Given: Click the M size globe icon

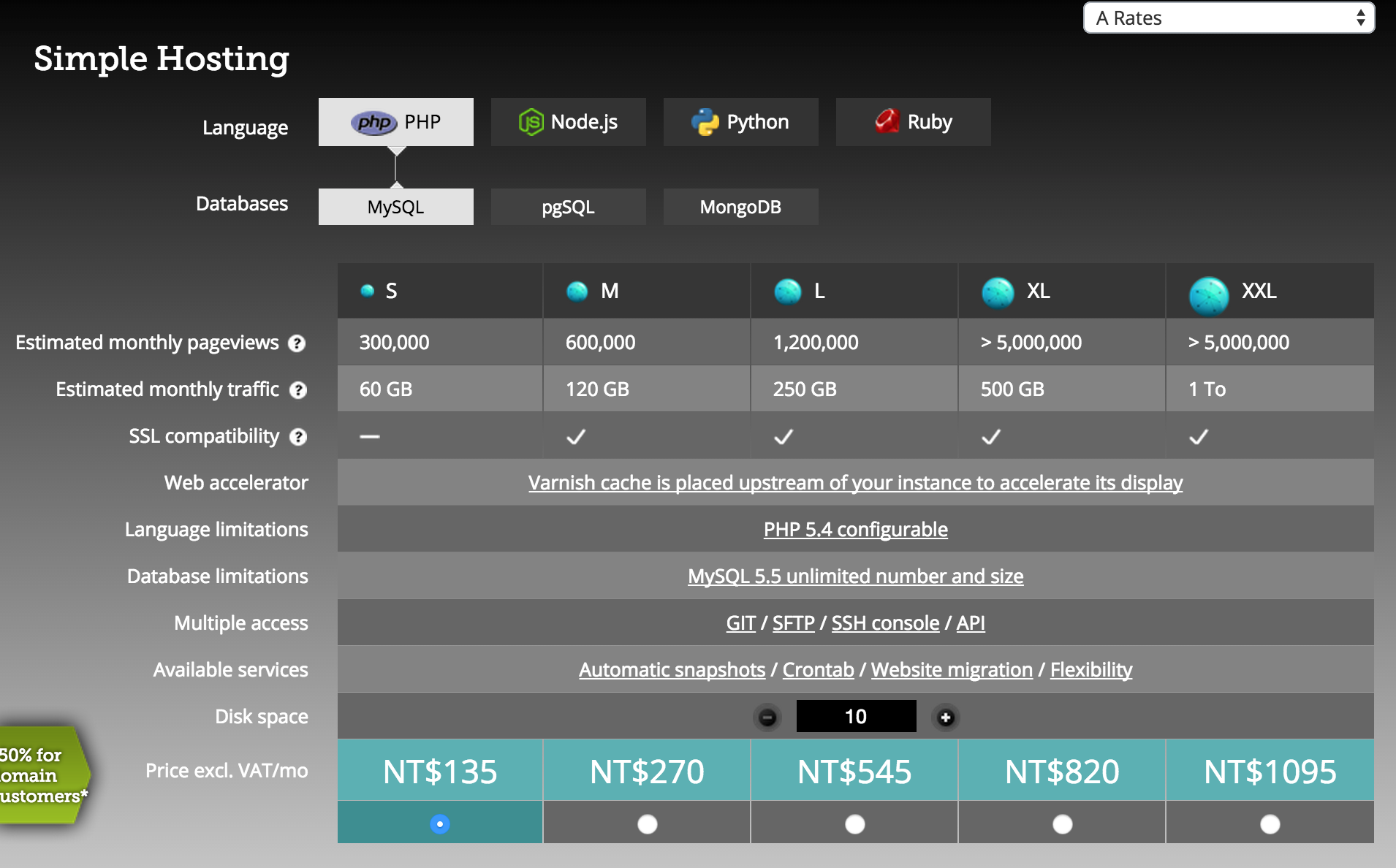Looking at the screenshot, I should pos(577,292).
